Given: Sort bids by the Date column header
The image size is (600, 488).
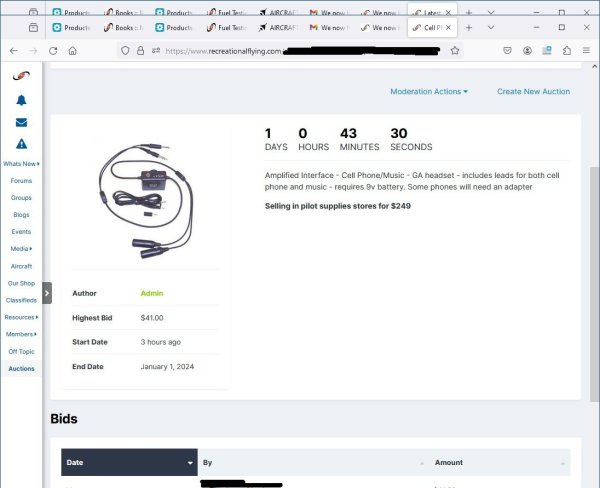Looking at the screenshot, I should click(x=128, y=463).
